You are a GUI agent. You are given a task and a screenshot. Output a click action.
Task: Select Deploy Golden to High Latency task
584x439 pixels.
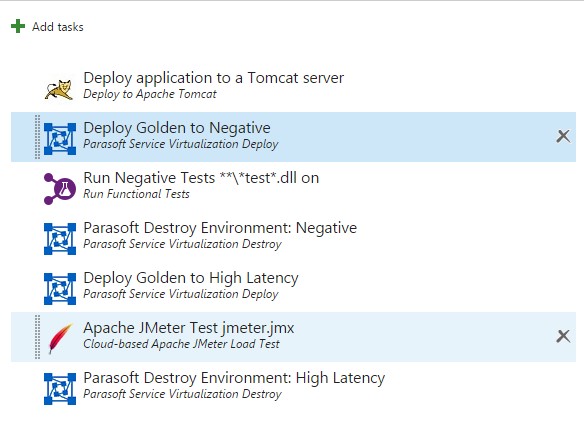click(x=191, y=286)
